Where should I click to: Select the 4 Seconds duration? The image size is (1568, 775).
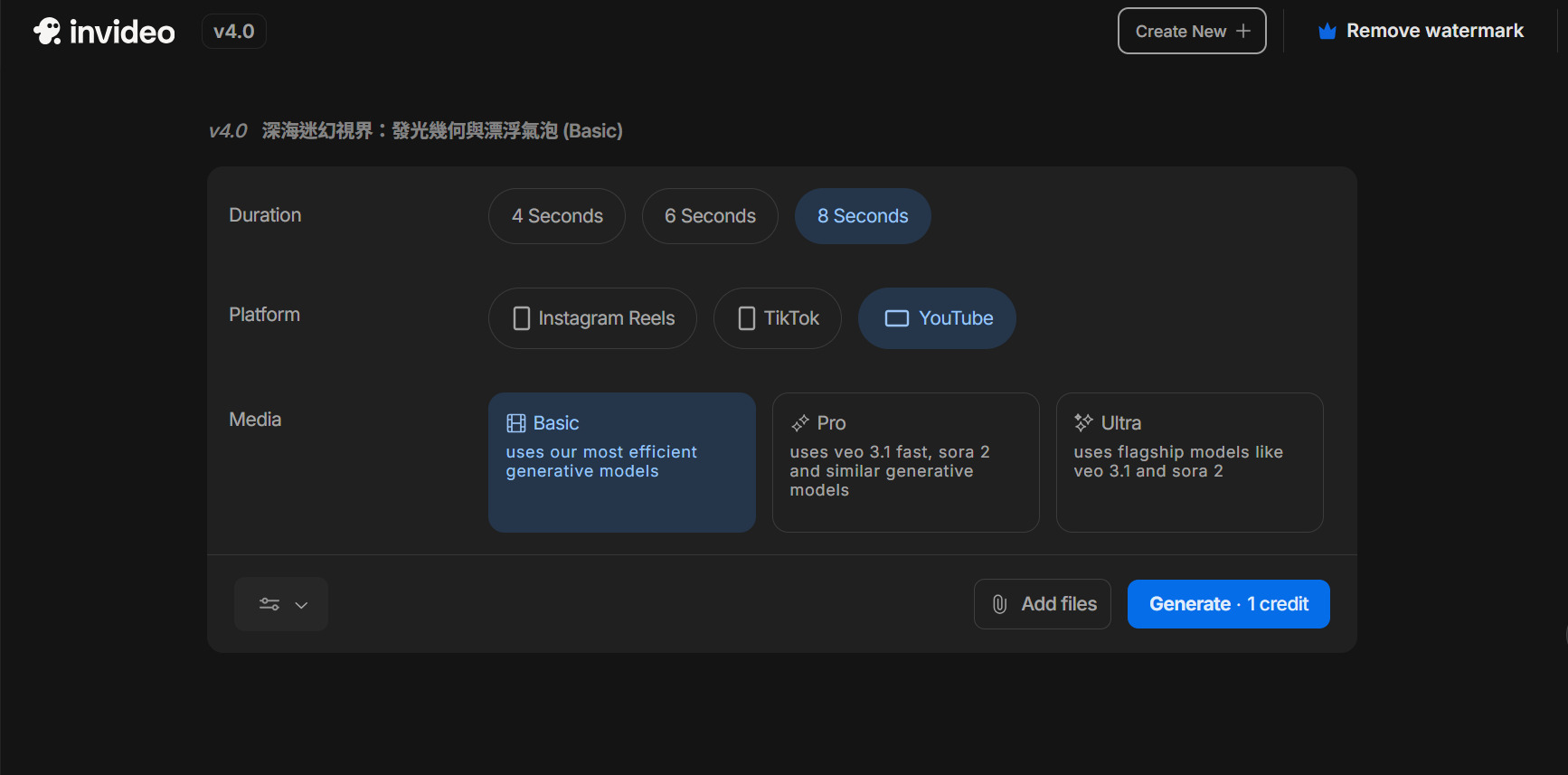[x=557, y=216]
